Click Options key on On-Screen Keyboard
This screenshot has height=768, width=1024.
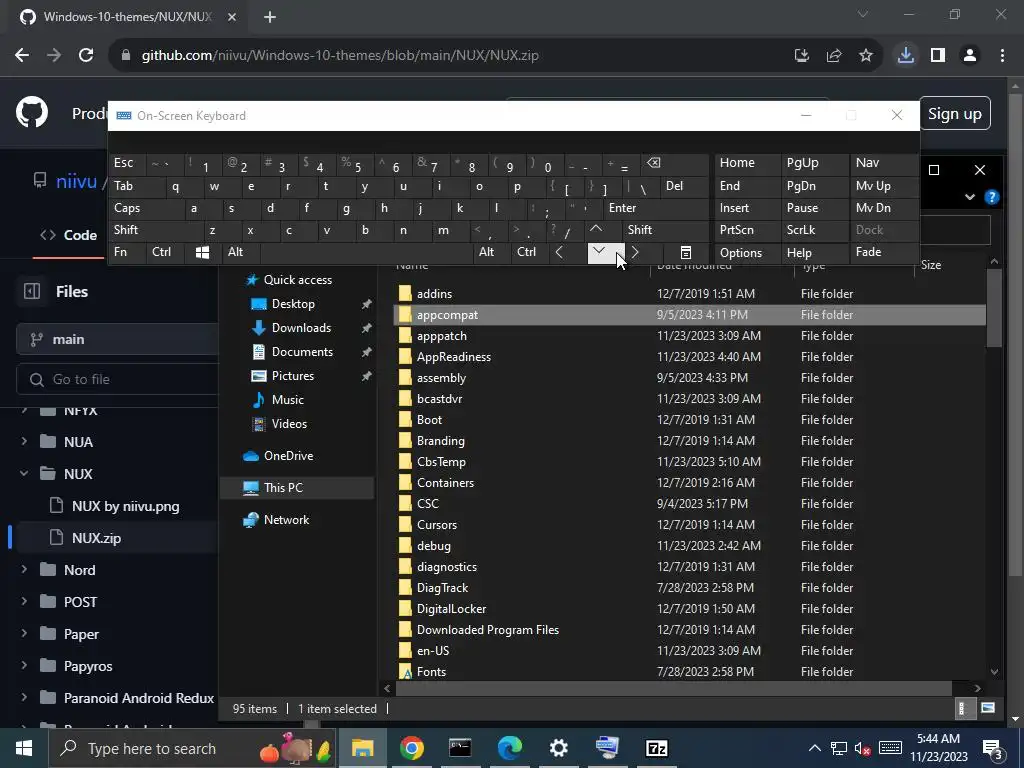click(747, 252)
